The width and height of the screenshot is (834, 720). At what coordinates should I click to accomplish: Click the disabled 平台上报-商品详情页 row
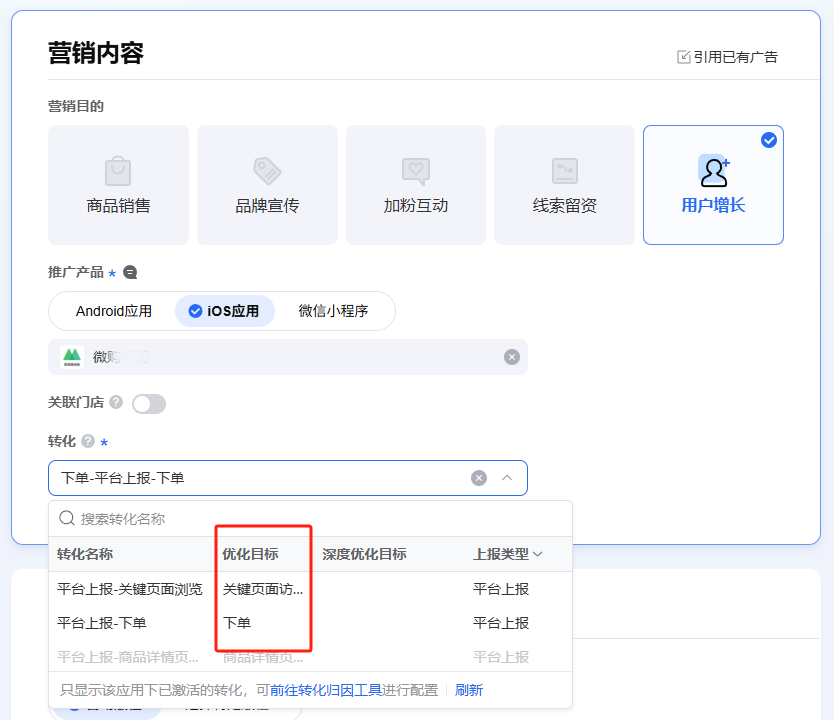pos(311,657)
